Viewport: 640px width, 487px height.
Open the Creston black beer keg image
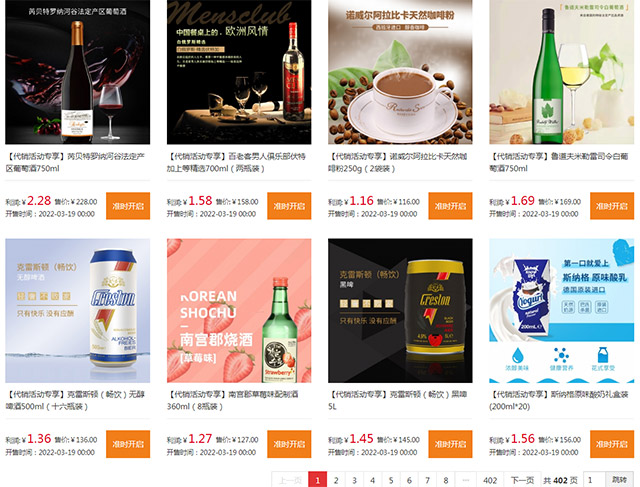point(400,311)
